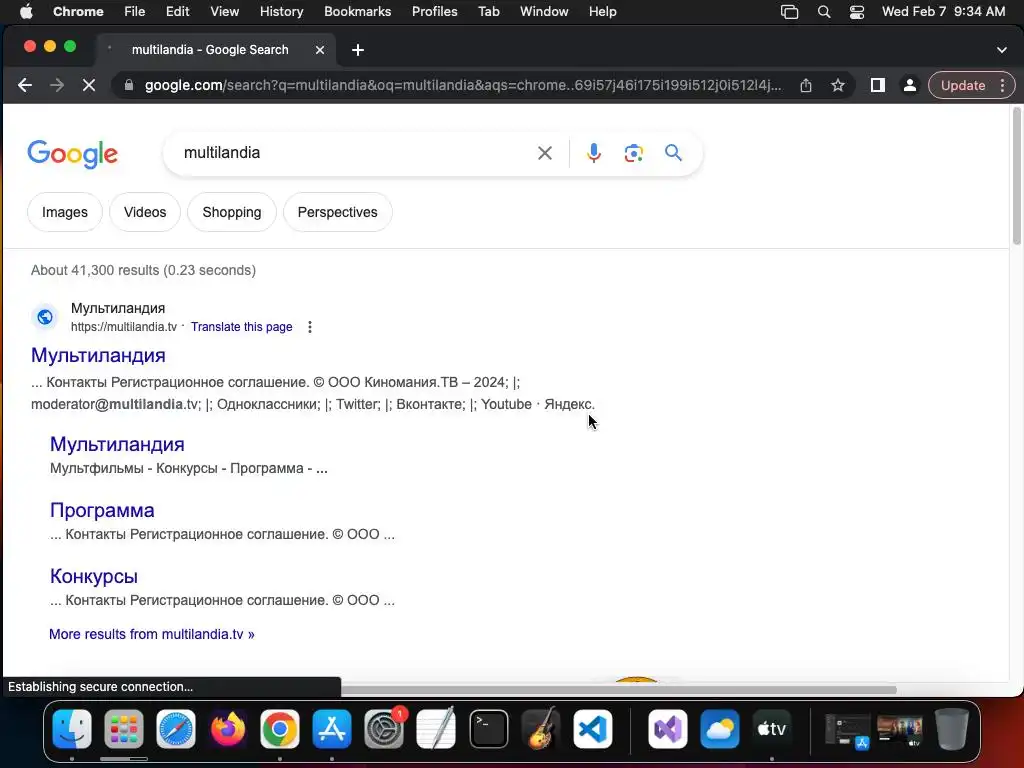The width and height of the screenshot is (1024, 768).
Task: Open Firefox from the Dock
Action: (x=228, y=729)
